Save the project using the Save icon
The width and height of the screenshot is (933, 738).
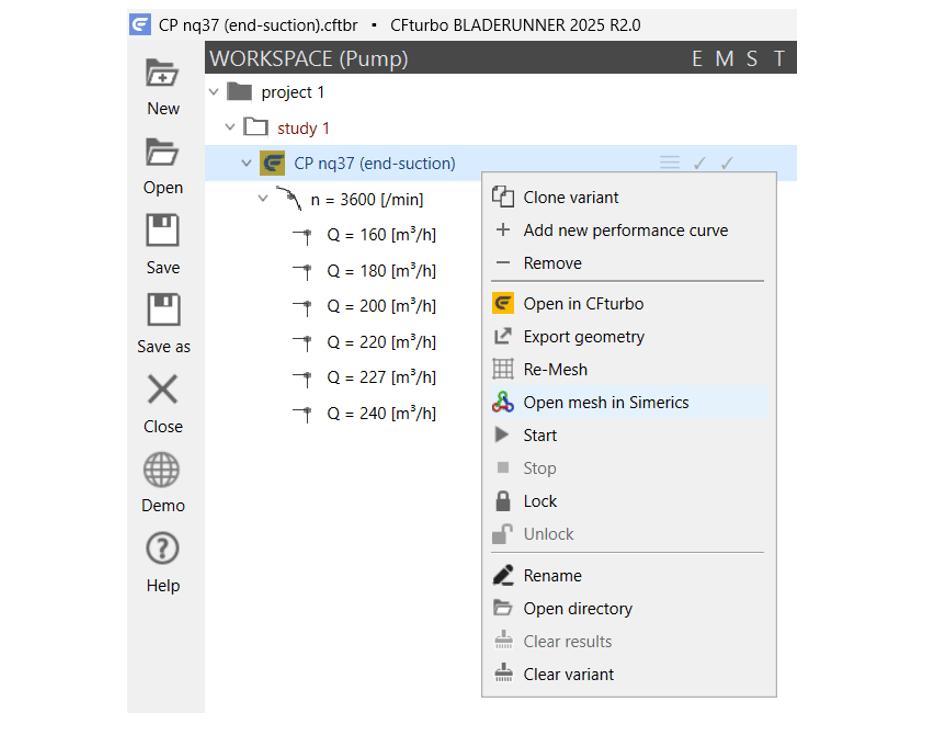click(x=162, y=230)
